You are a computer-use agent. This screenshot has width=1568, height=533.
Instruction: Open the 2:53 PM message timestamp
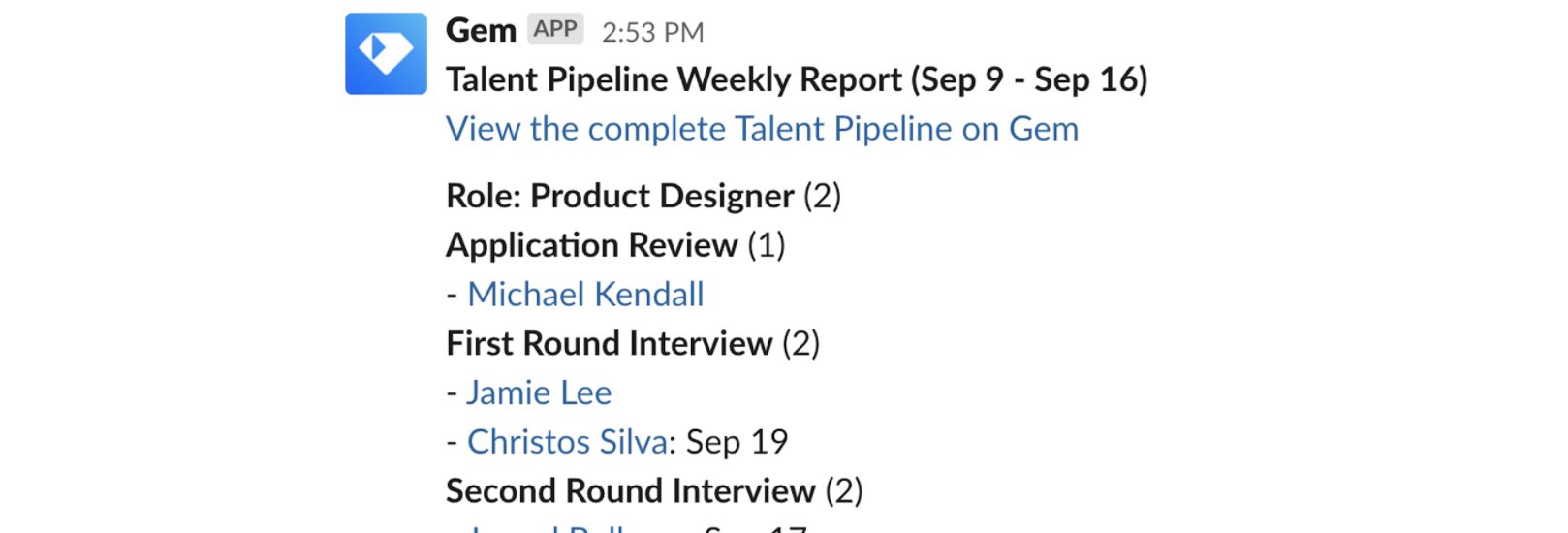653,33
